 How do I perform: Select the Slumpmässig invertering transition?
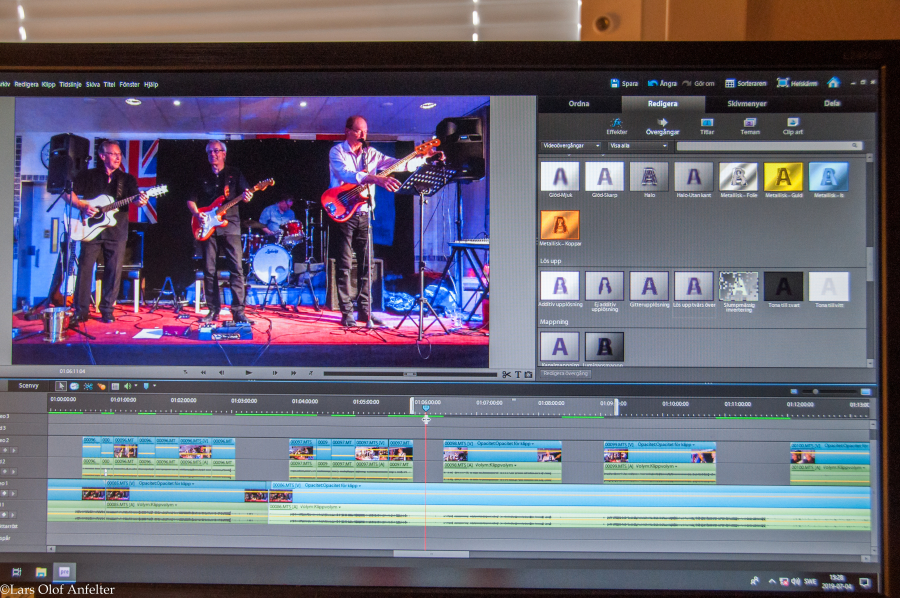(x=739, y=286)
